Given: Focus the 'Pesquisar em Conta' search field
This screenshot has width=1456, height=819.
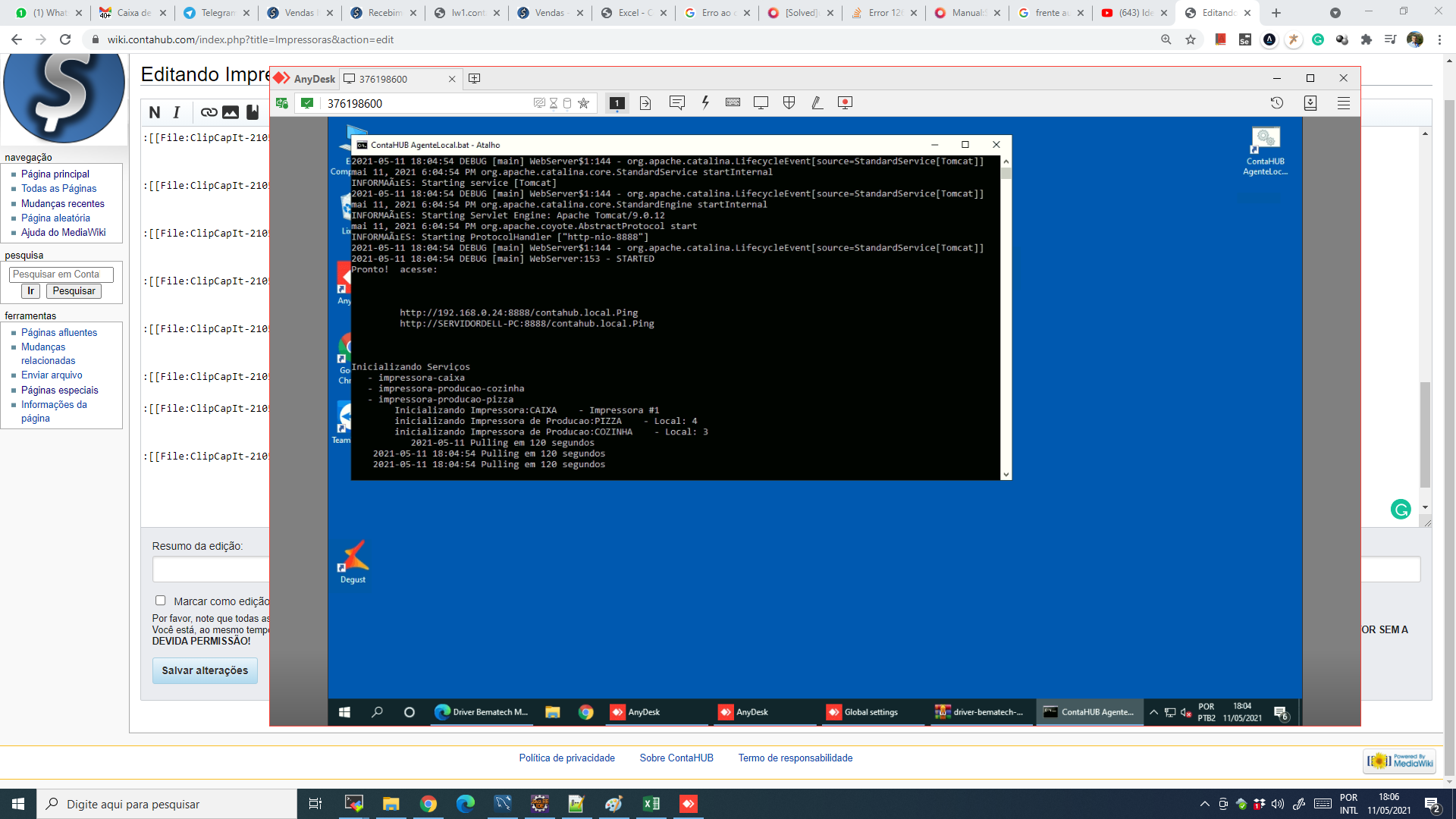Looking at the screenshot, I should coord(61,274).
